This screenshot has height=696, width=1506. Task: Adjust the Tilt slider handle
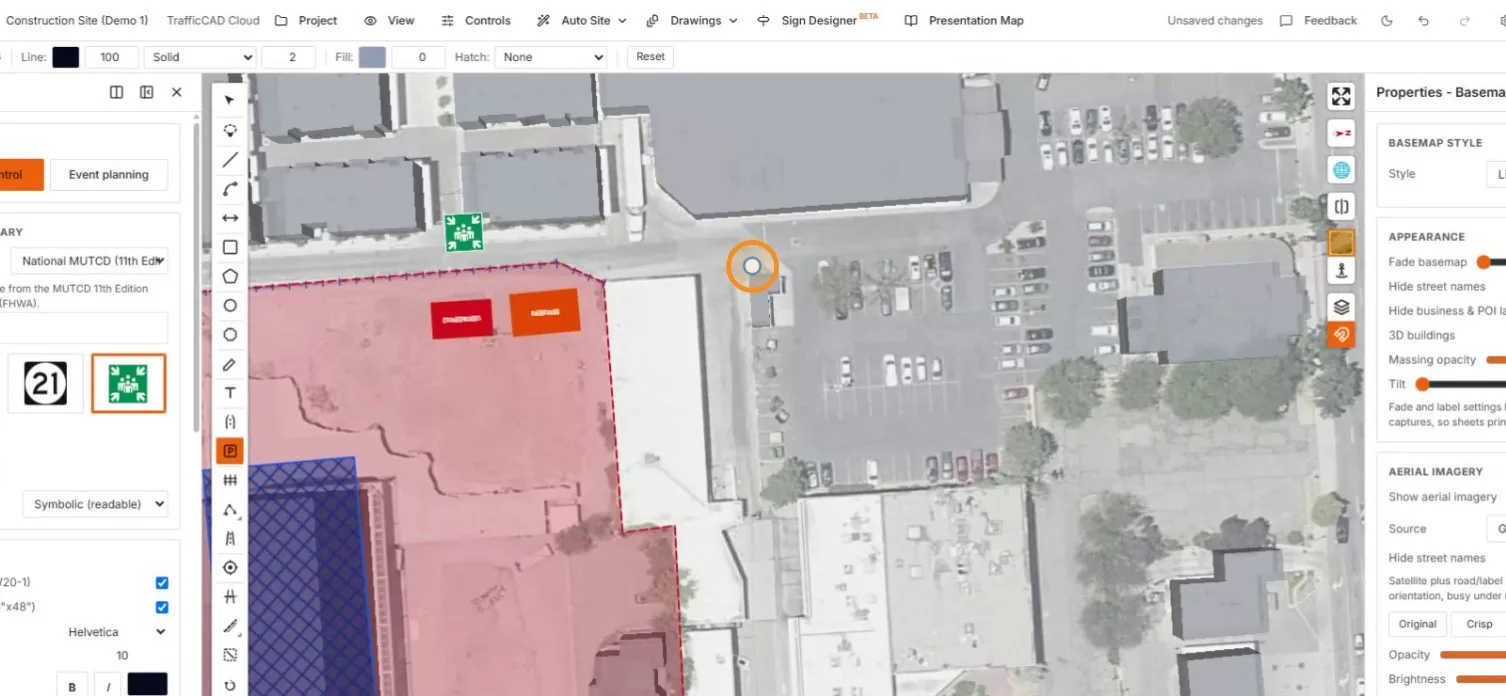click(x=1422, y=384)
